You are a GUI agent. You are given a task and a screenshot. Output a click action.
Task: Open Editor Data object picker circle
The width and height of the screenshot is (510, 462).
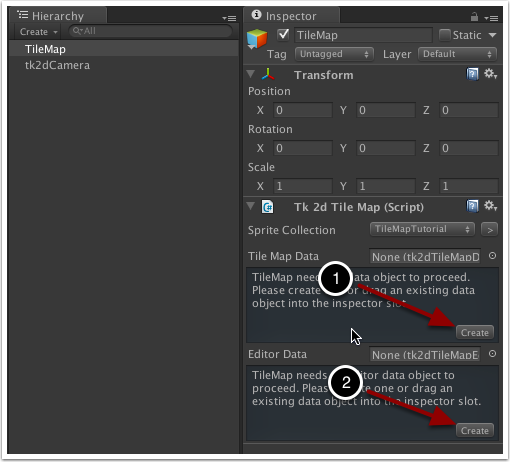click(492, 354)
